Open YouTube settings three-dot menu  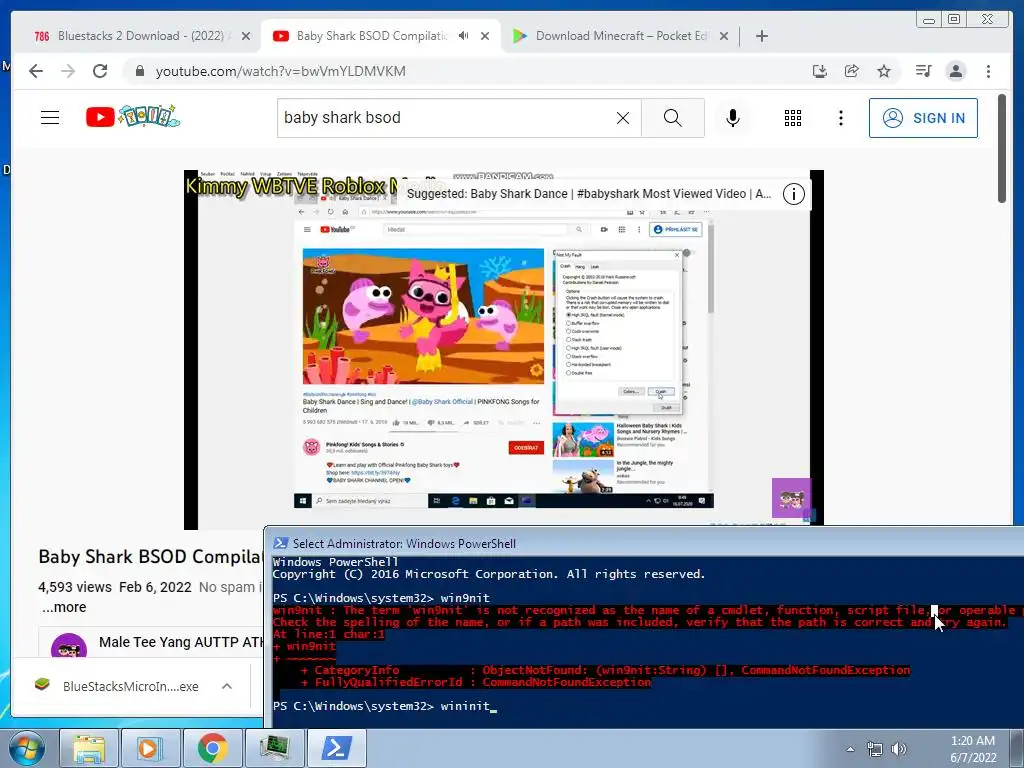click(x=840, y=118)
